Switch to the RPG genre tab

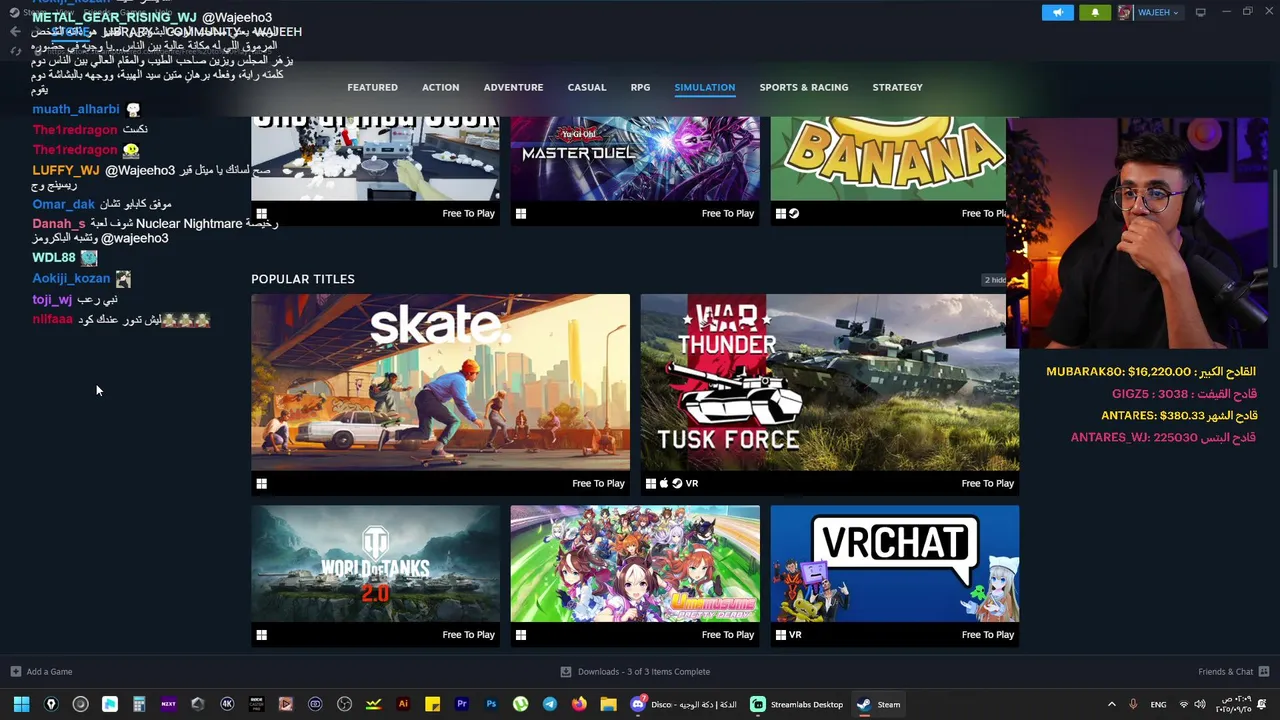[x=640, y=87]
